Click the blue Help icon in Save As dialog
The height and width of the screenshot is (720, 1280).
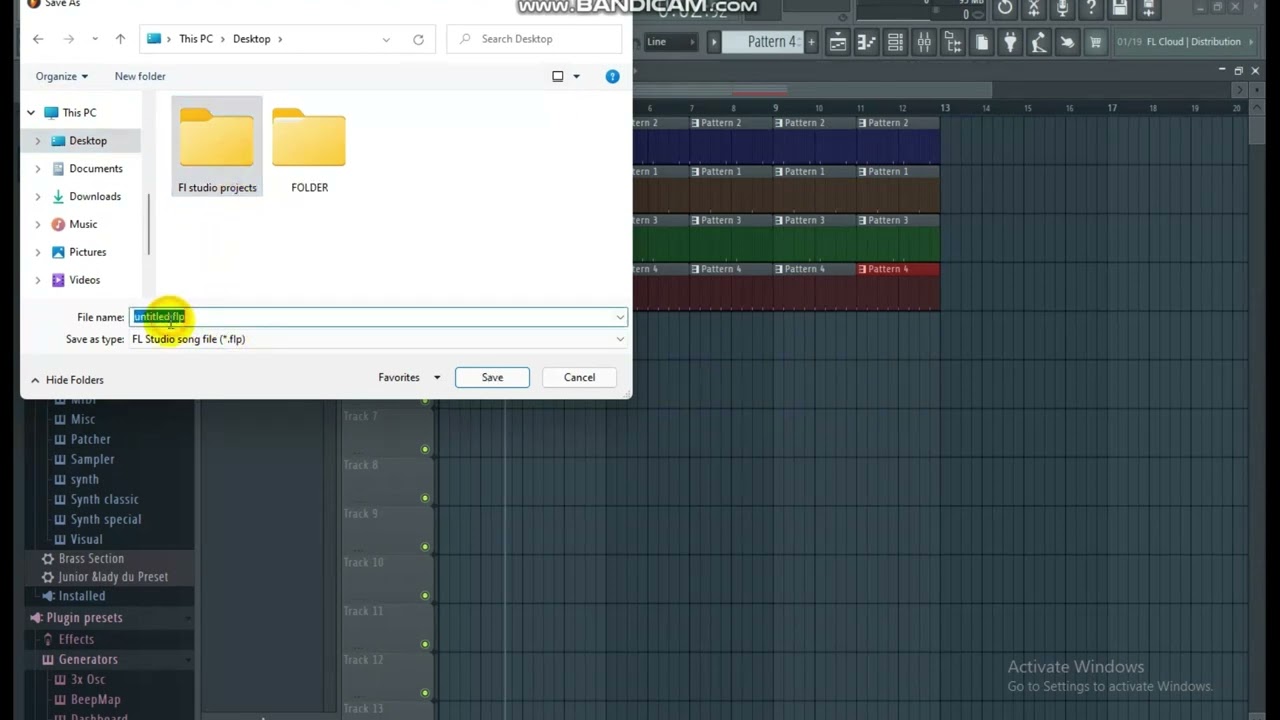point(612,76)
